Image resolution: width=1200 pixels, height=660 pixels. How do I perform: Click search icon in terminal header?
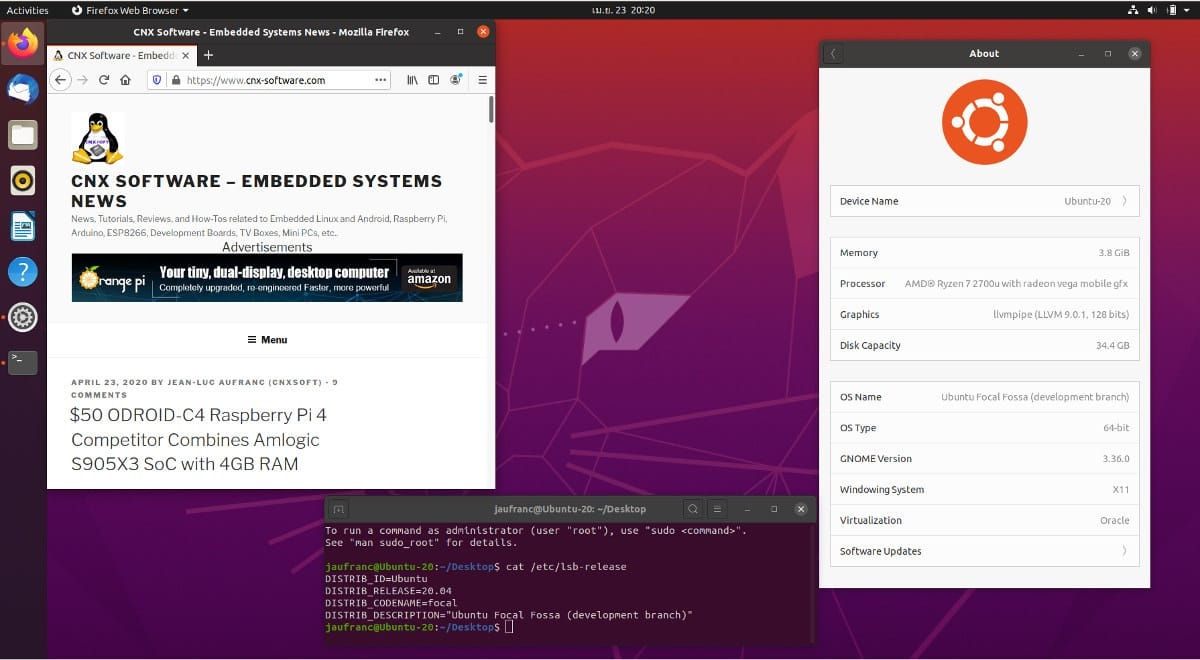[692, 509]
